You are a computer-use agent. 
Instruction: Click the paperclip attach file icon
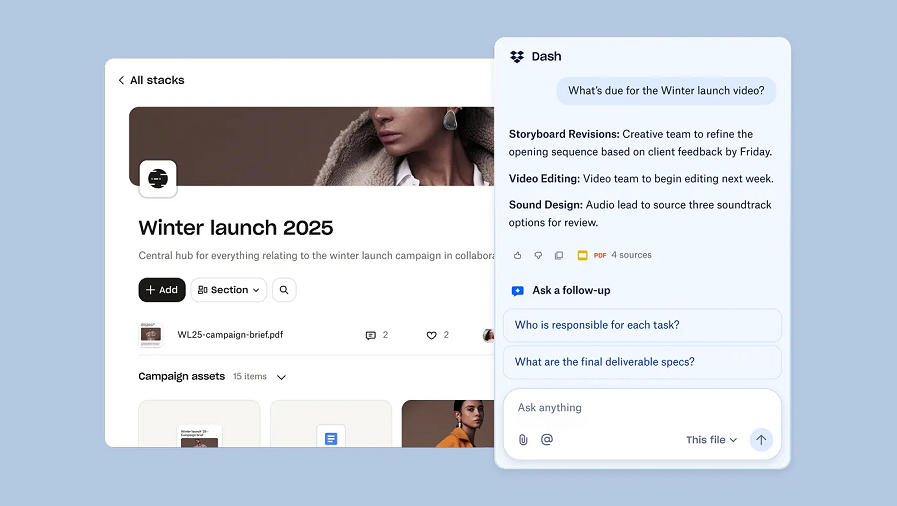click(x=523, y=439)
